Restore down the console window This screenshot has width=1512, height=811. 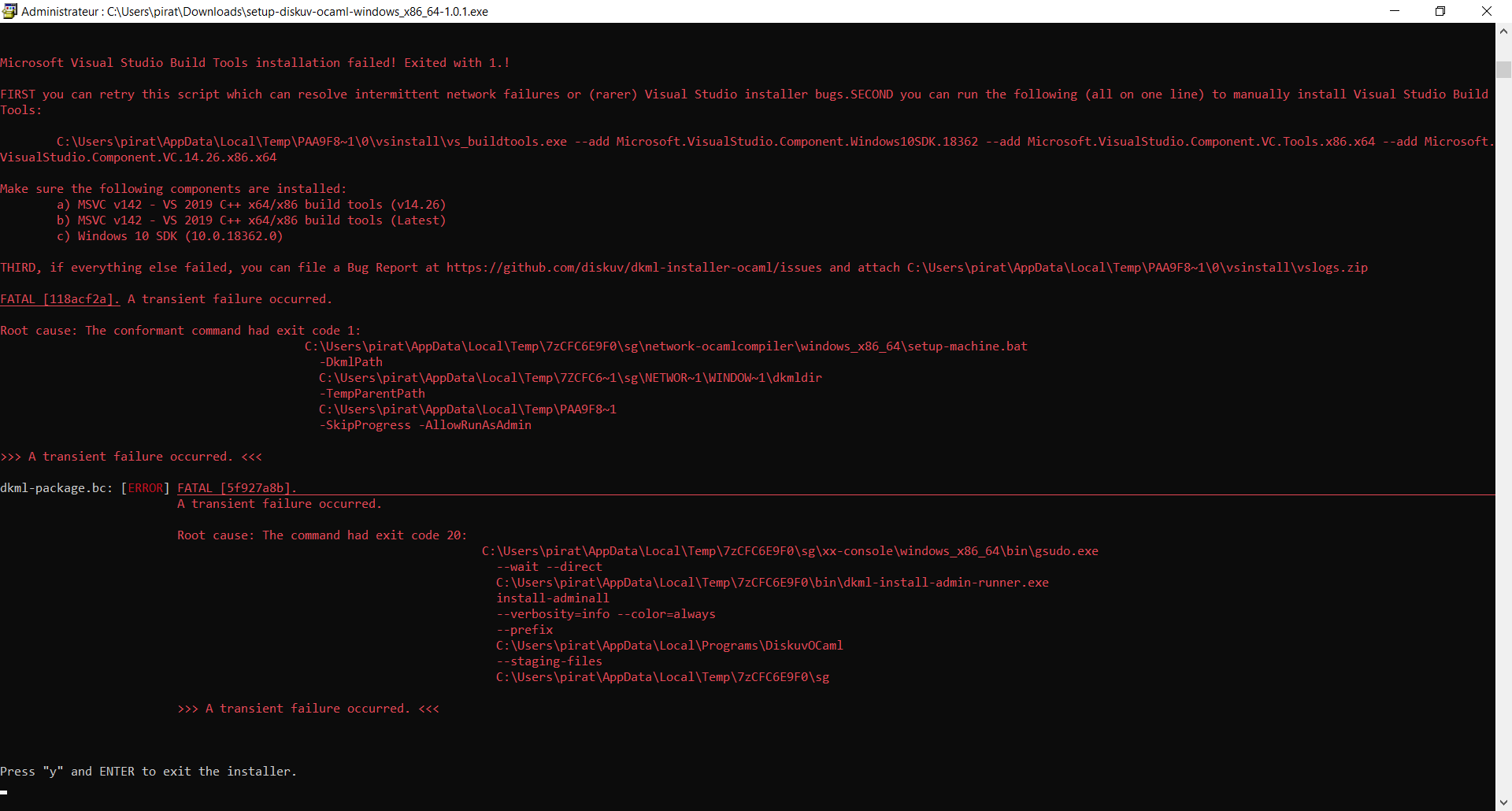click(1440, 11)
